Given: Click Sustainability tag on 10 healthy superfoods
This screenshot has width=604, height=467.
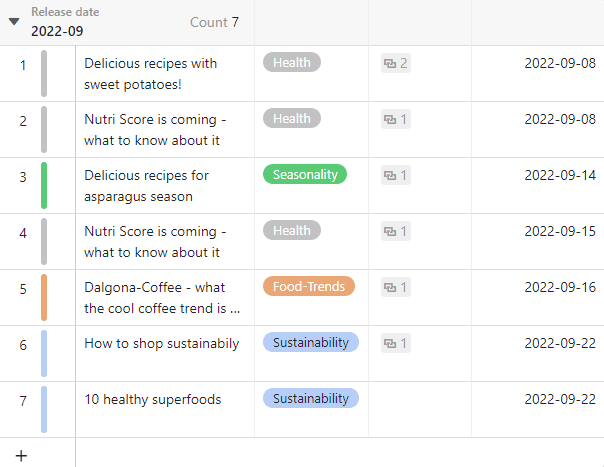Looking at the screenshot, I should tap(310, 399).
